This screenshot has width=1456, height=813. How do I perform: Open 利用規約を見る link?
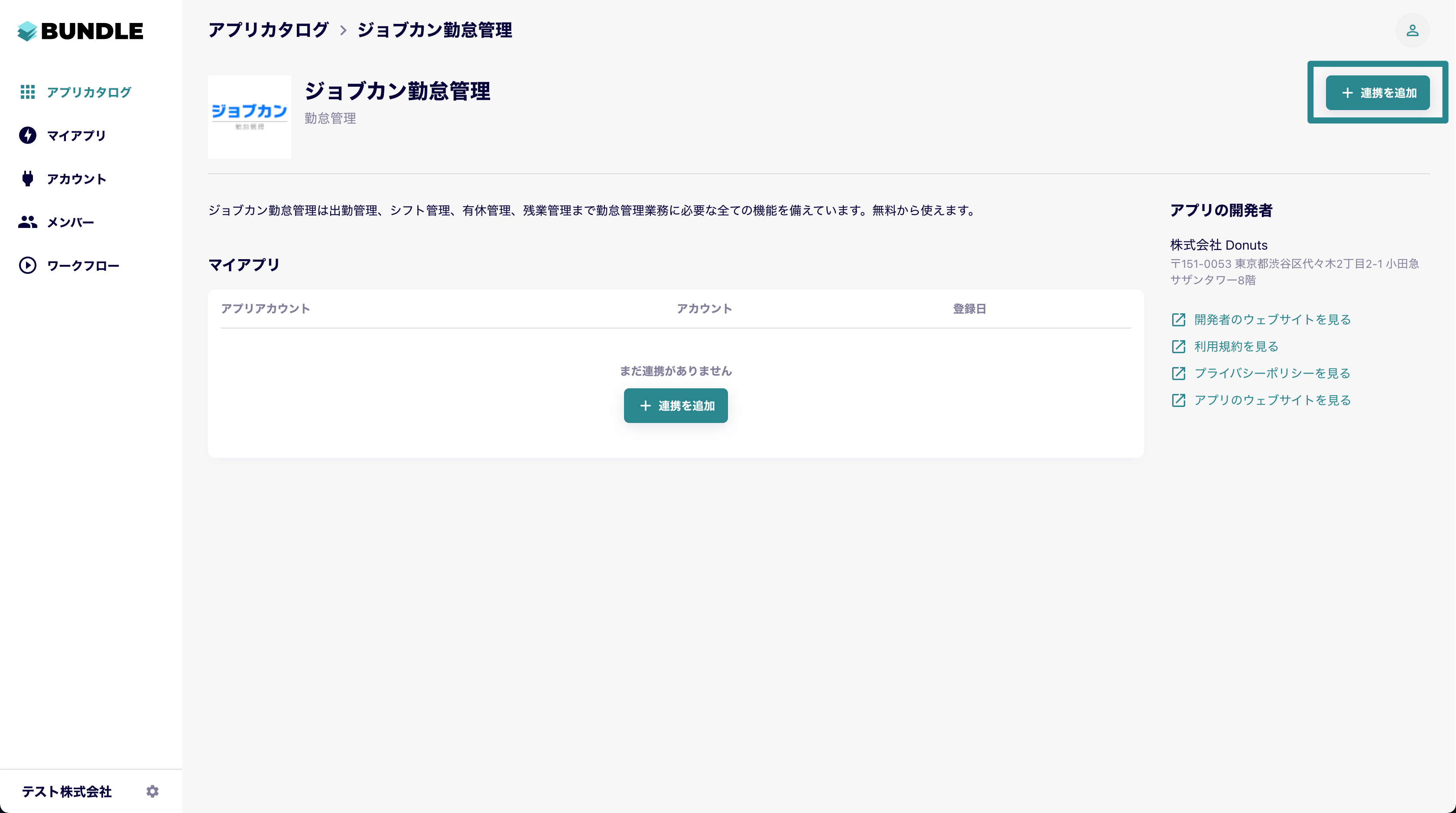[1236, 347]
